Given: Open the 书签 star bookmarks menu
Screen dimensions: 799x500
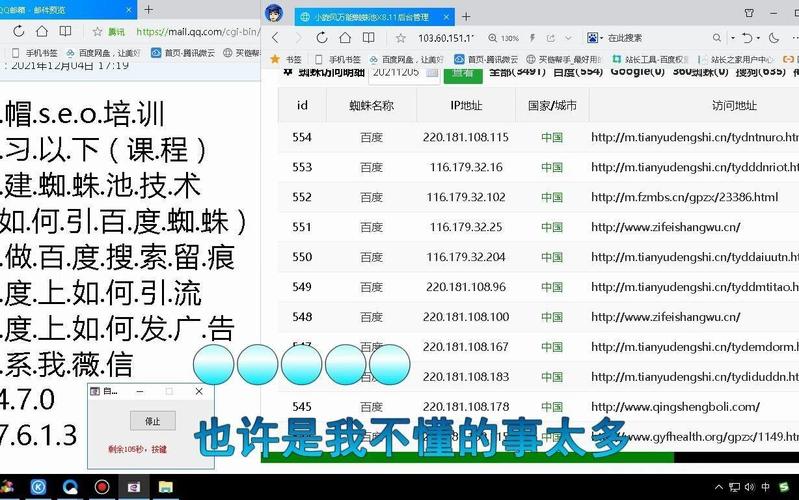Looking at the screenshot, I should 285,59.
